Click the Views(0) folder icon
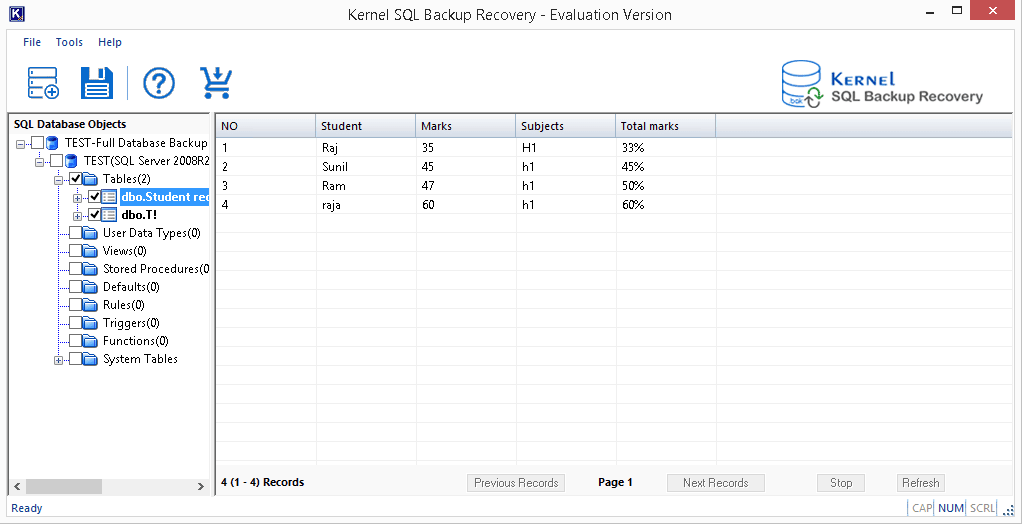The image size is (1022, 524). click(90, 251)
